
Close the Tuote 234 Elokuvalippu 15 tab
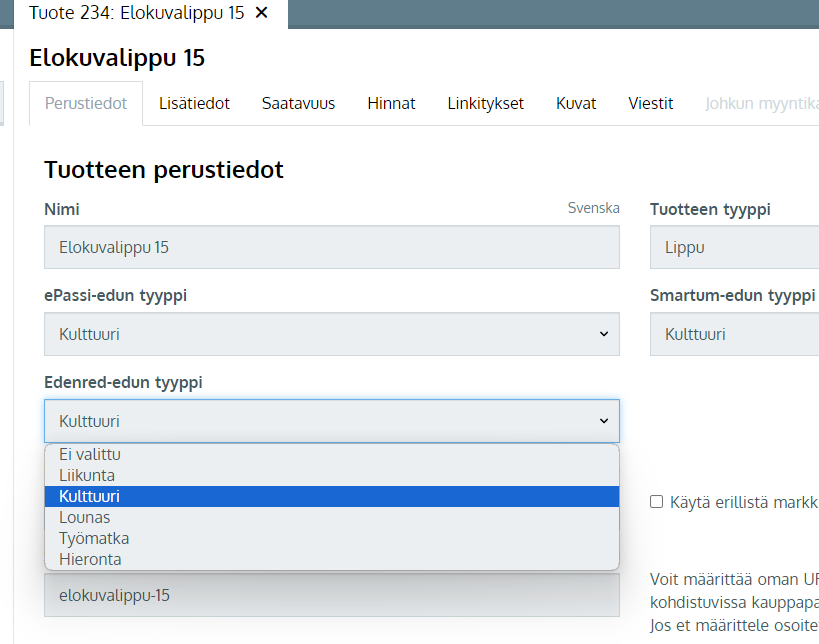pos(262,13)
